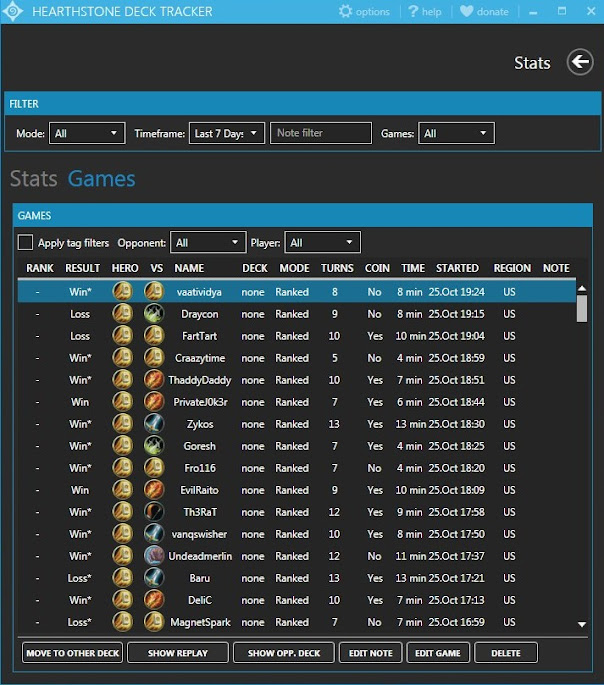Click the scrollbar down arrow

pos(582,624)
